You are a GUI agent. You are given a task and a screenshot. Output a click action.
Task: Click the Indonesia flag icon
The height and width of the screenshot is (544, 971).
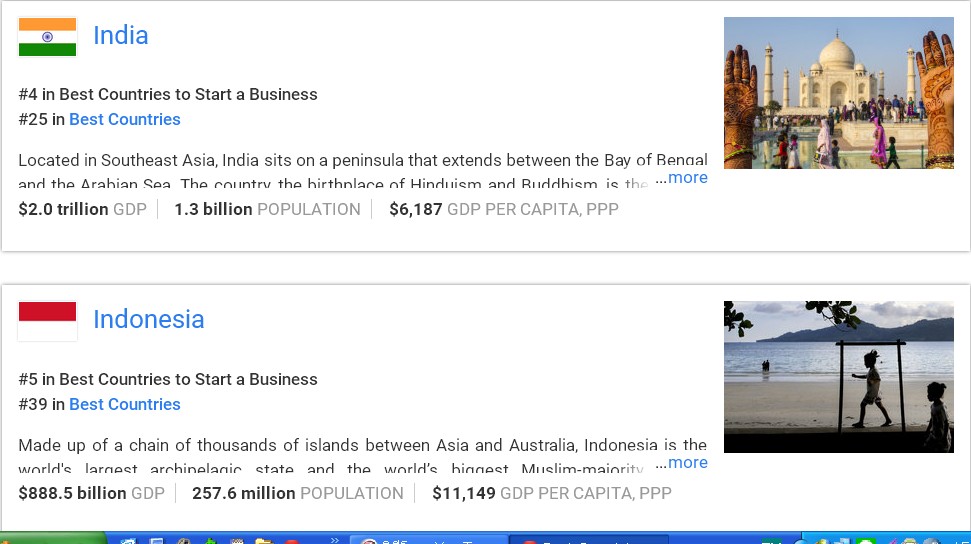pyautogui.click(x=47, y=321)
